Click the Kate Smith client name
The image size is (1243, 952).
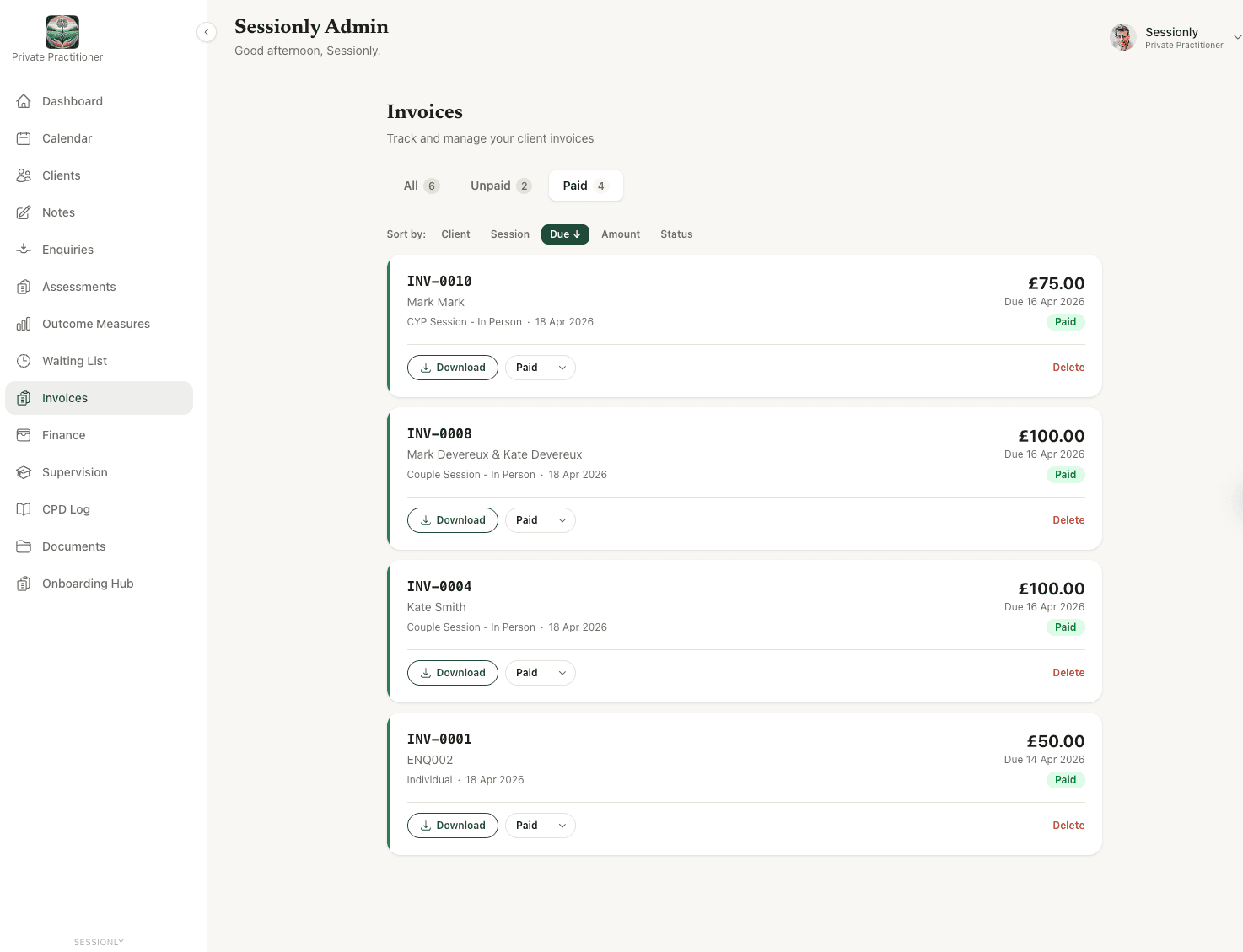436,607
